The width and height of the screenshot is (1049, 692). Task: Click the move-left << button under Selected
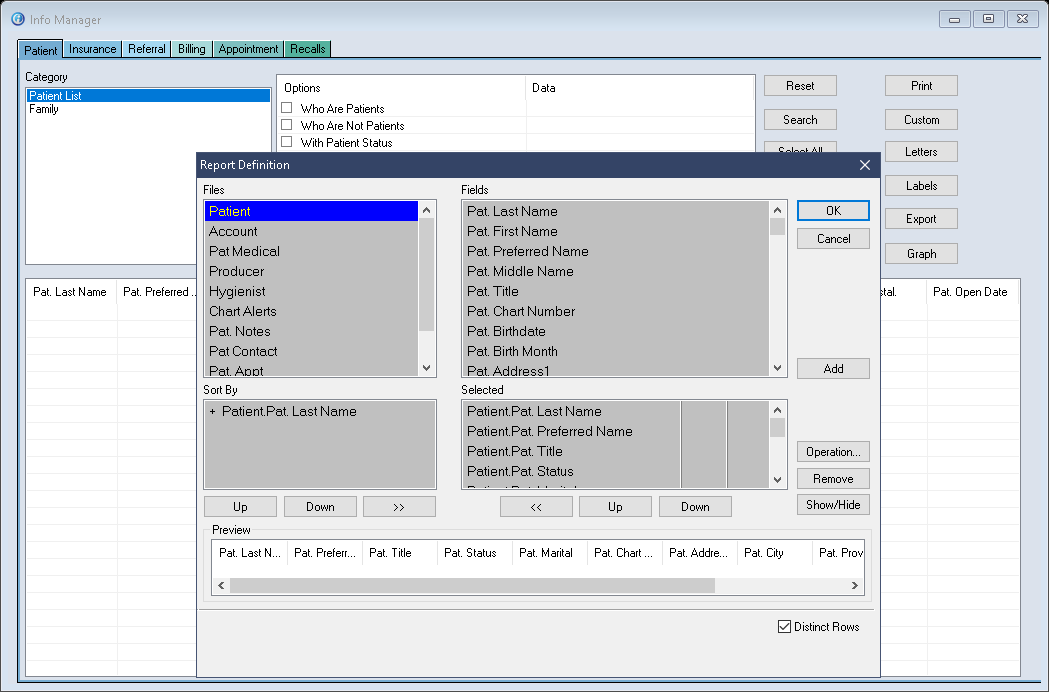click(x=536, y=507)
